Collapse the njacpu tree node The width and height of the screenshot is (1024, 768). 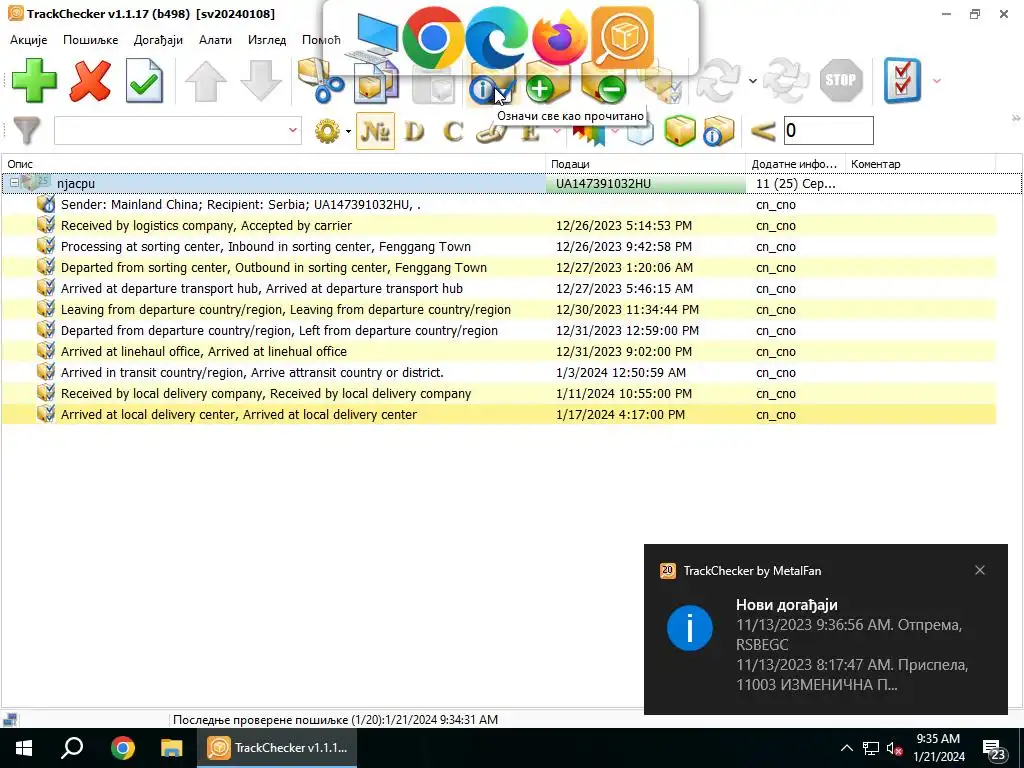[14, 184]
